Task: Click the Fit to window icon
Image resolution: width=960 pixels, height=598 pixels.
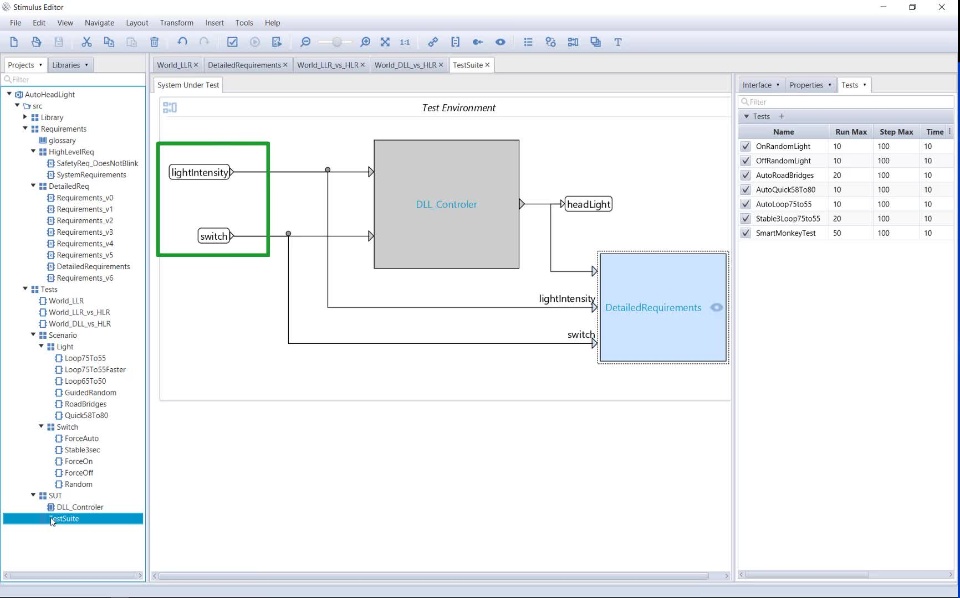Action: pyautogui.click(x=385, y=42)
